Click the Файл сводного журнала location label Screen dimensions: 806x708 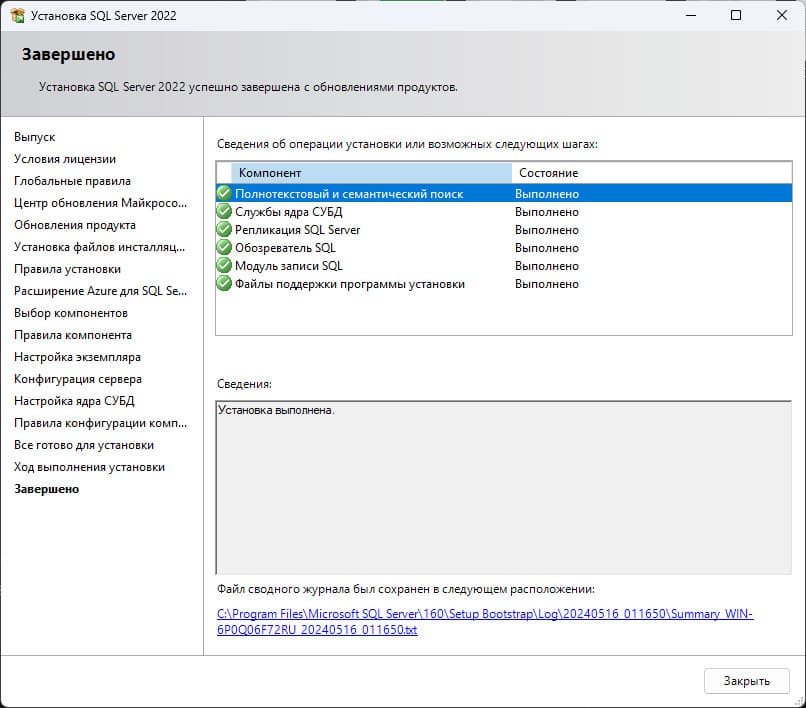click(406, 589)
